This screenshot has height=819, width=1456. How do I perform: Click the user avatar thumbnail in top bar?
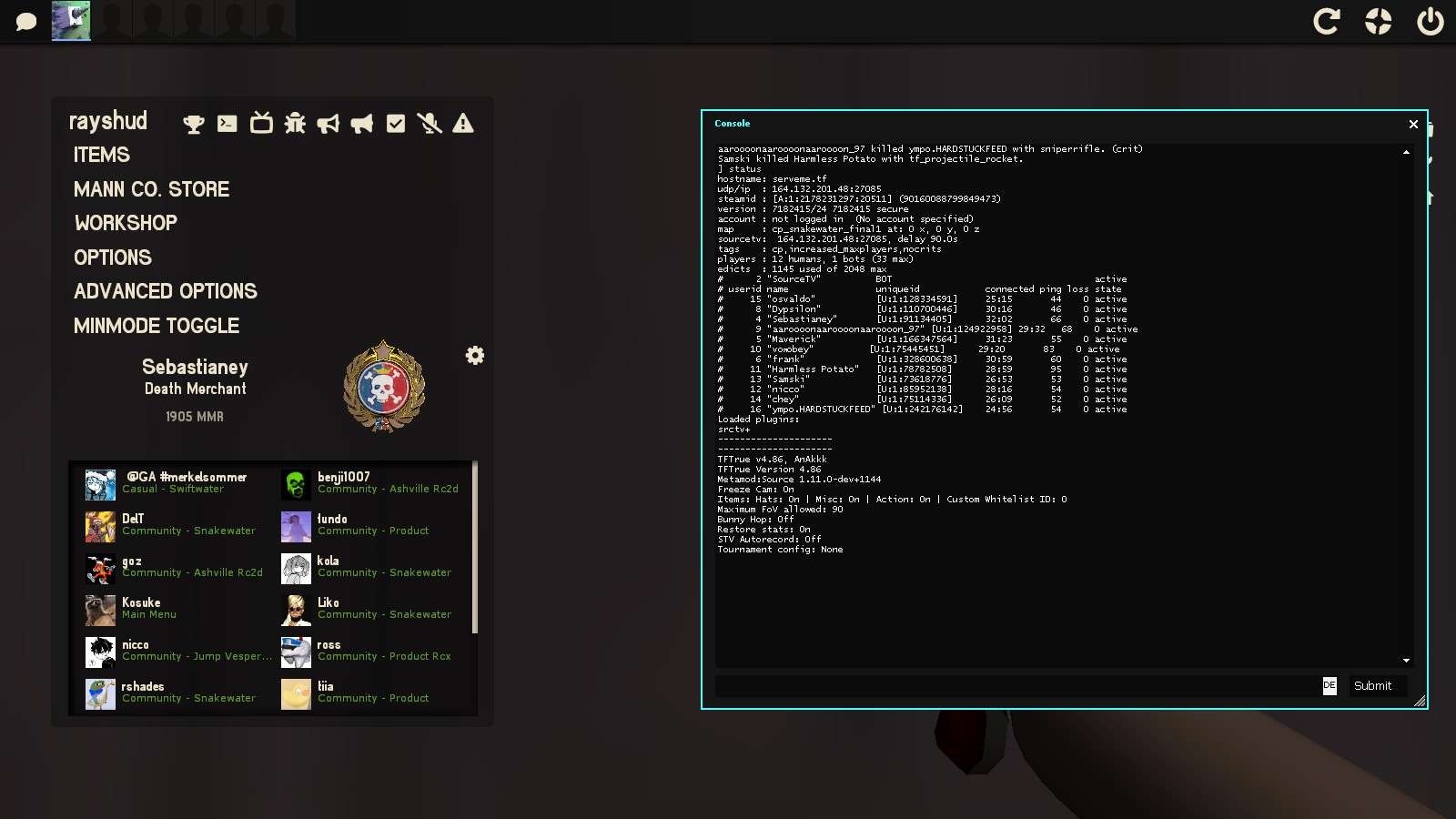tap(71, 20)
